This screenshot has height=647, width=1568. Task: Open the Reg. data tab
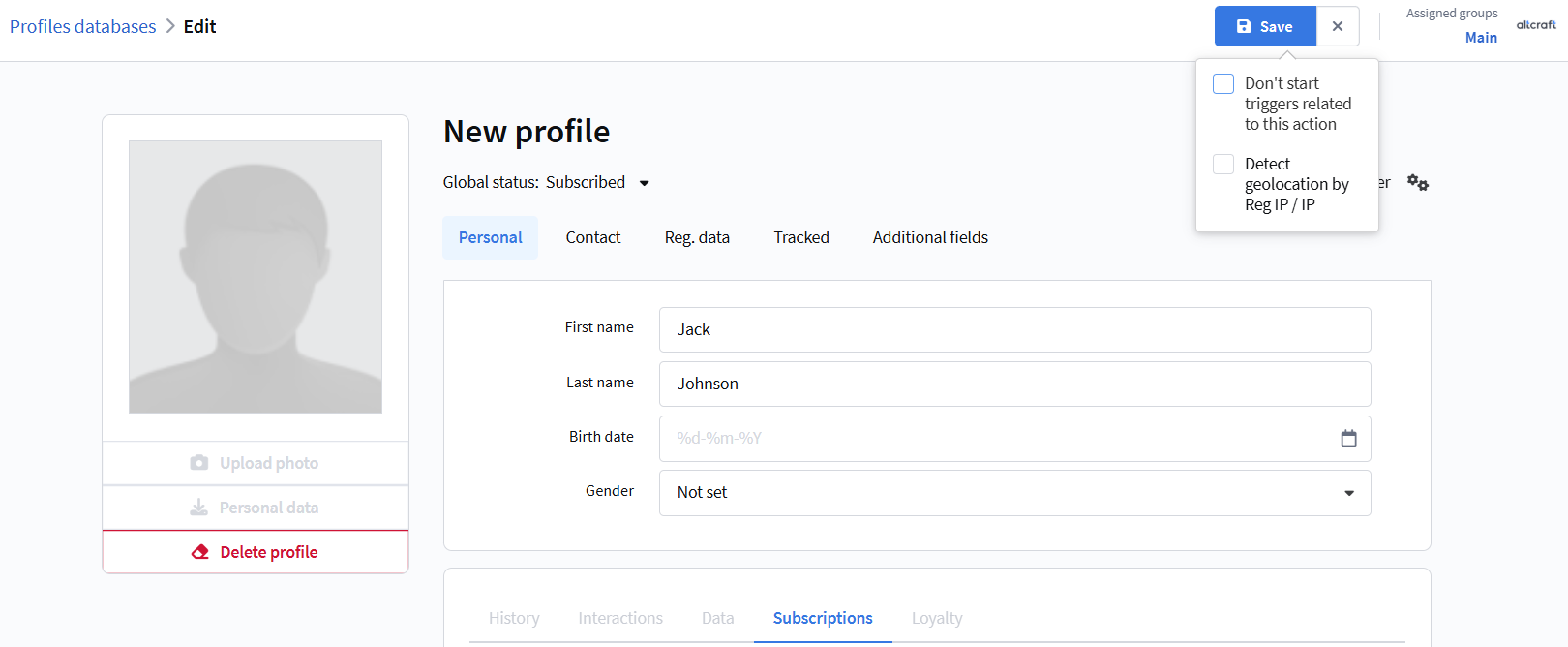[697, 237]
